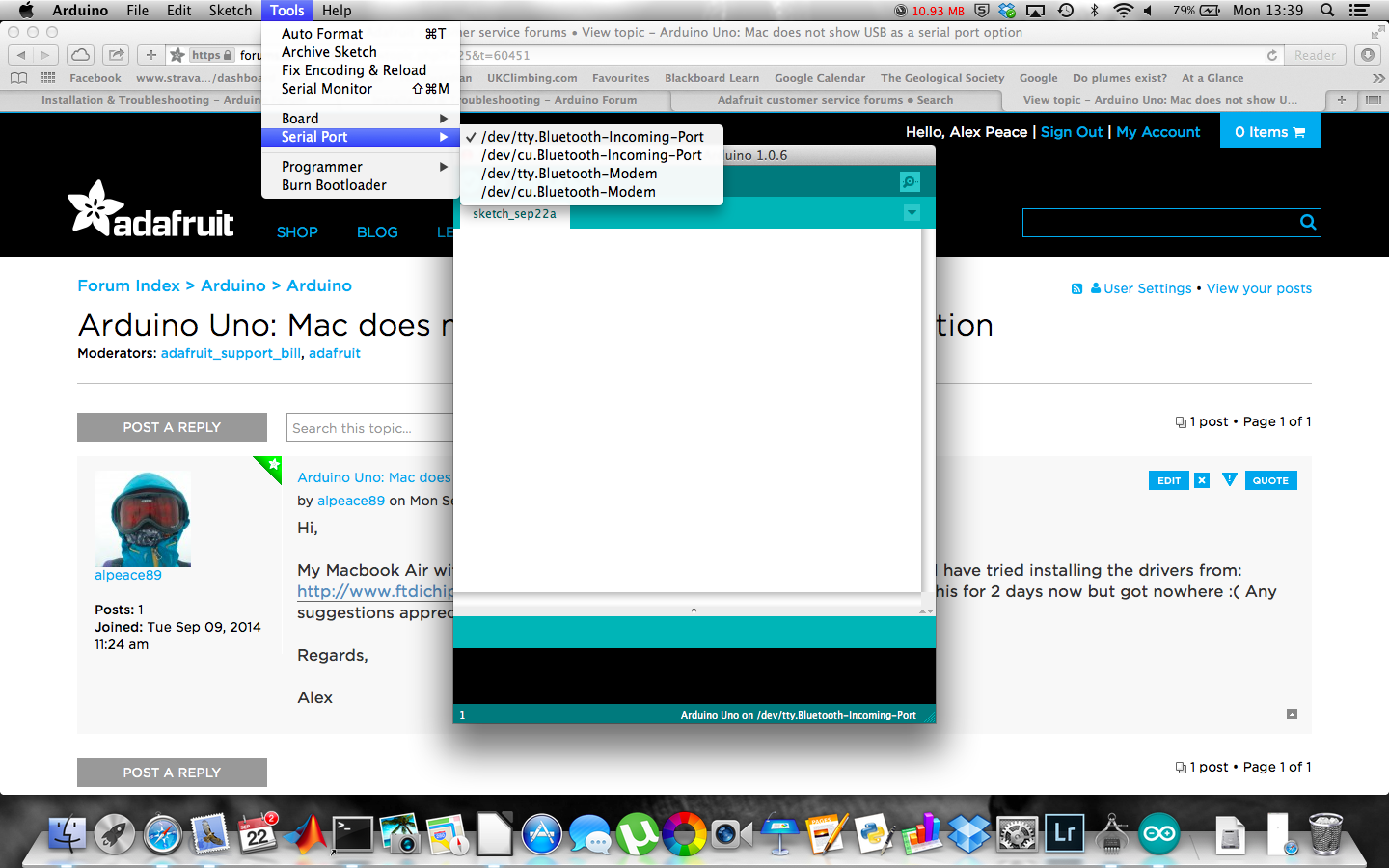Image resolution: width=1389 pixels, height=868 pixels.
Task: Open Arduino from the Dock
Action: click(1159, 833)
